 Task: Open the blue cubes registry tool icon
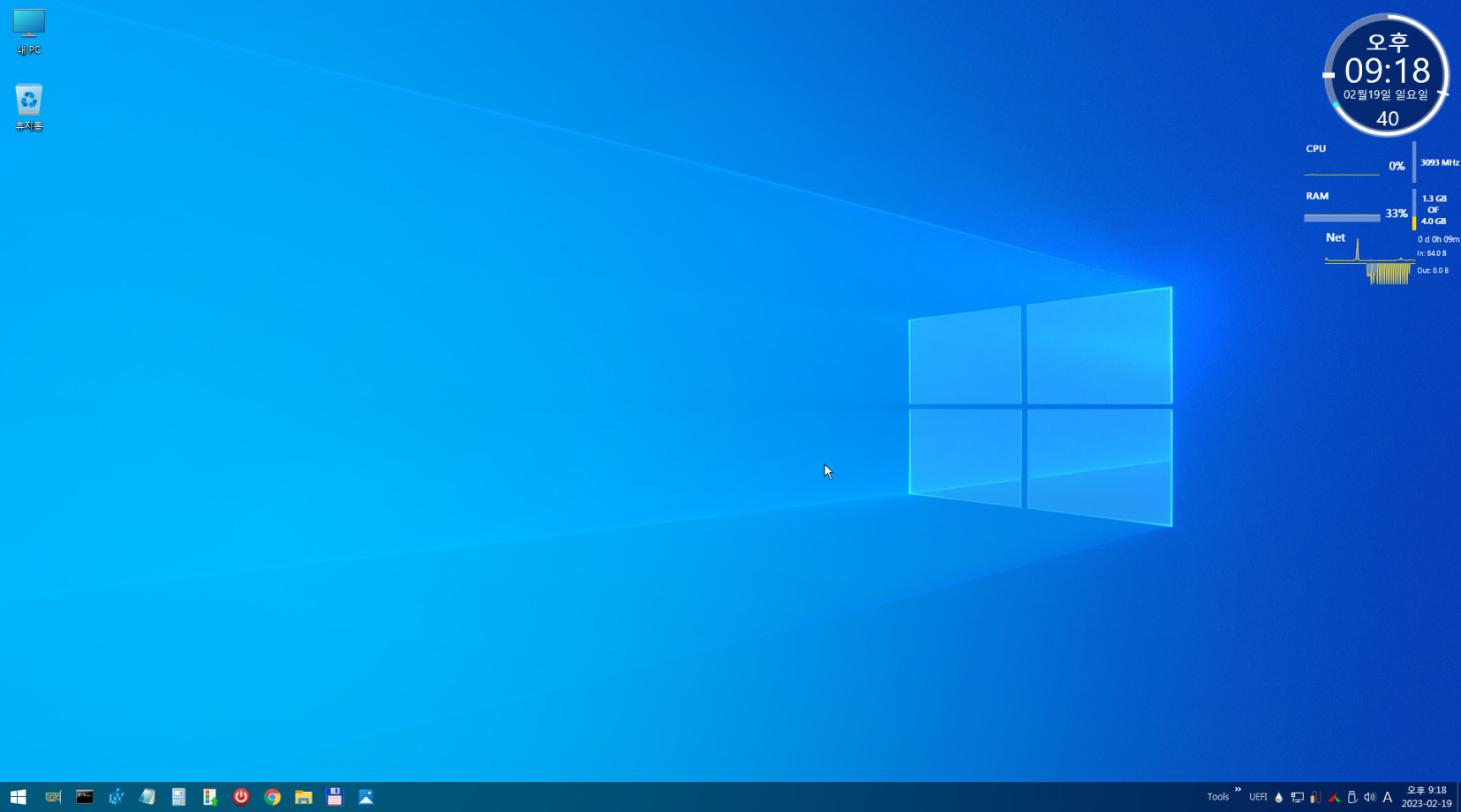pos(116,797)
